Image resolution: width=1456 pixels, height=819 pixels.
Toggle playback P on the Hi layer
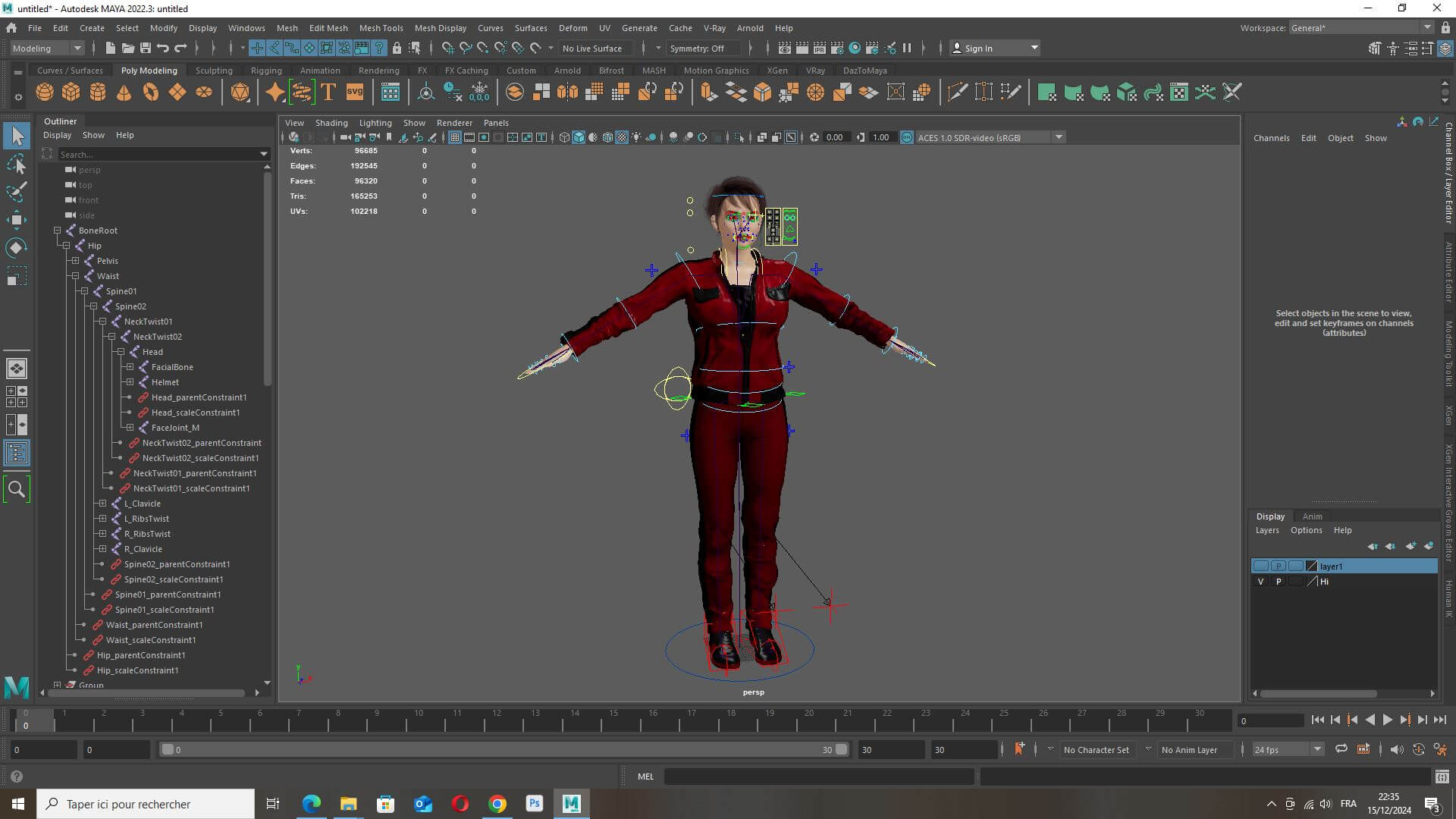tap(1279, 582)
